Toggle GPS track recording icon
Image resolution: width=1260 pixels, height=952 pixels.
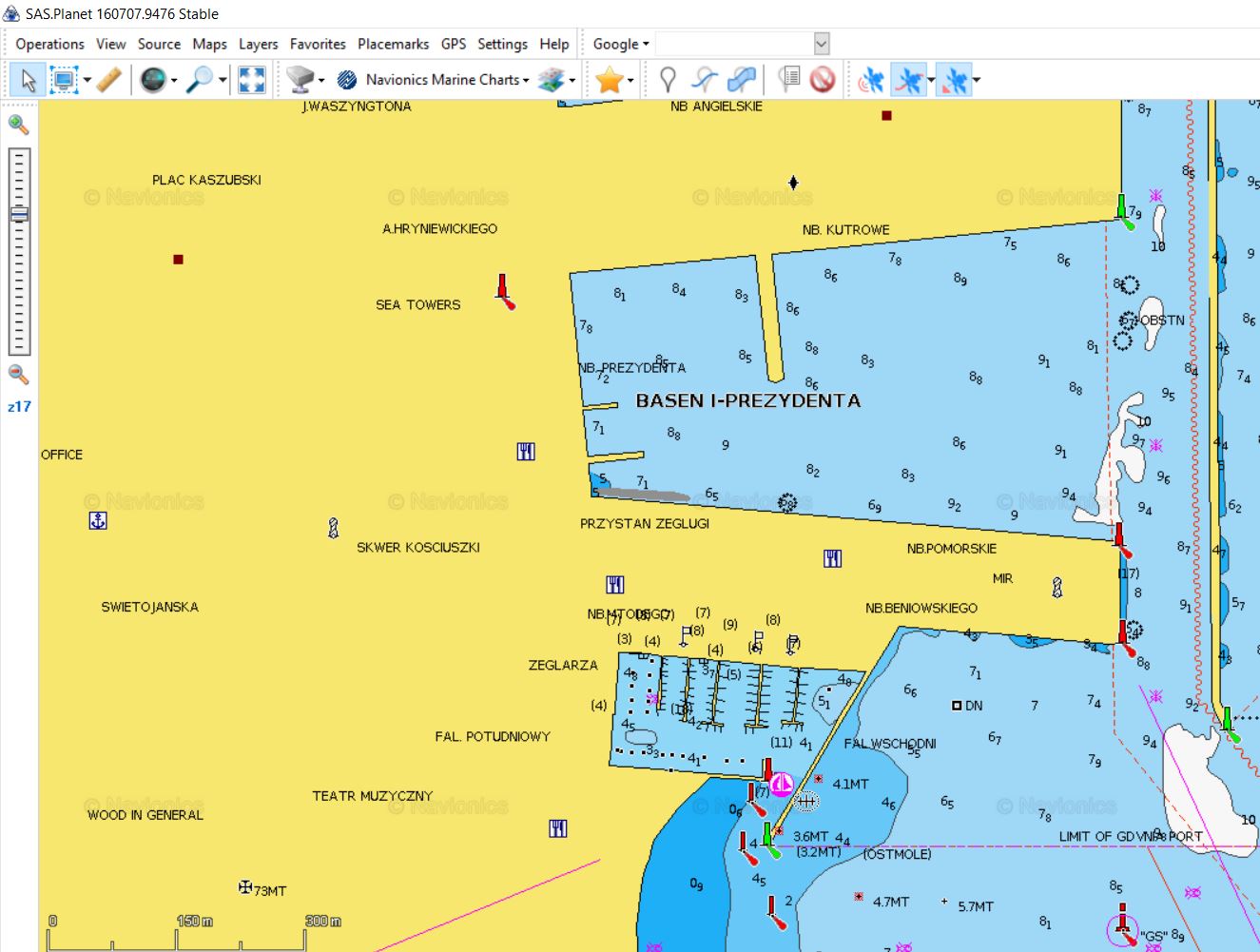(909, 80)
